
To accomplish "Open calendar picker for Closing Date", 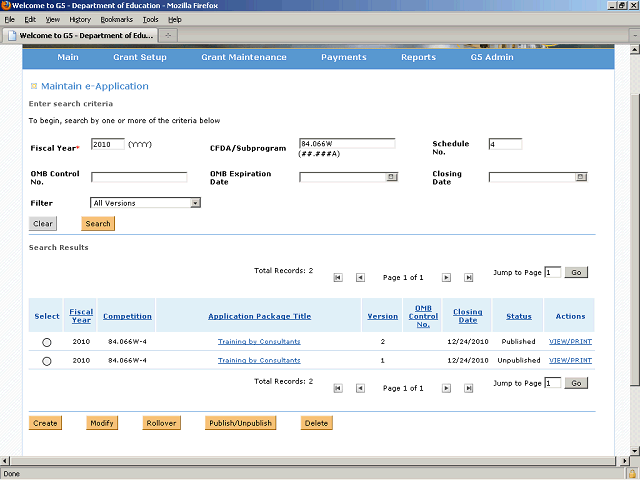I will (580, 177).
